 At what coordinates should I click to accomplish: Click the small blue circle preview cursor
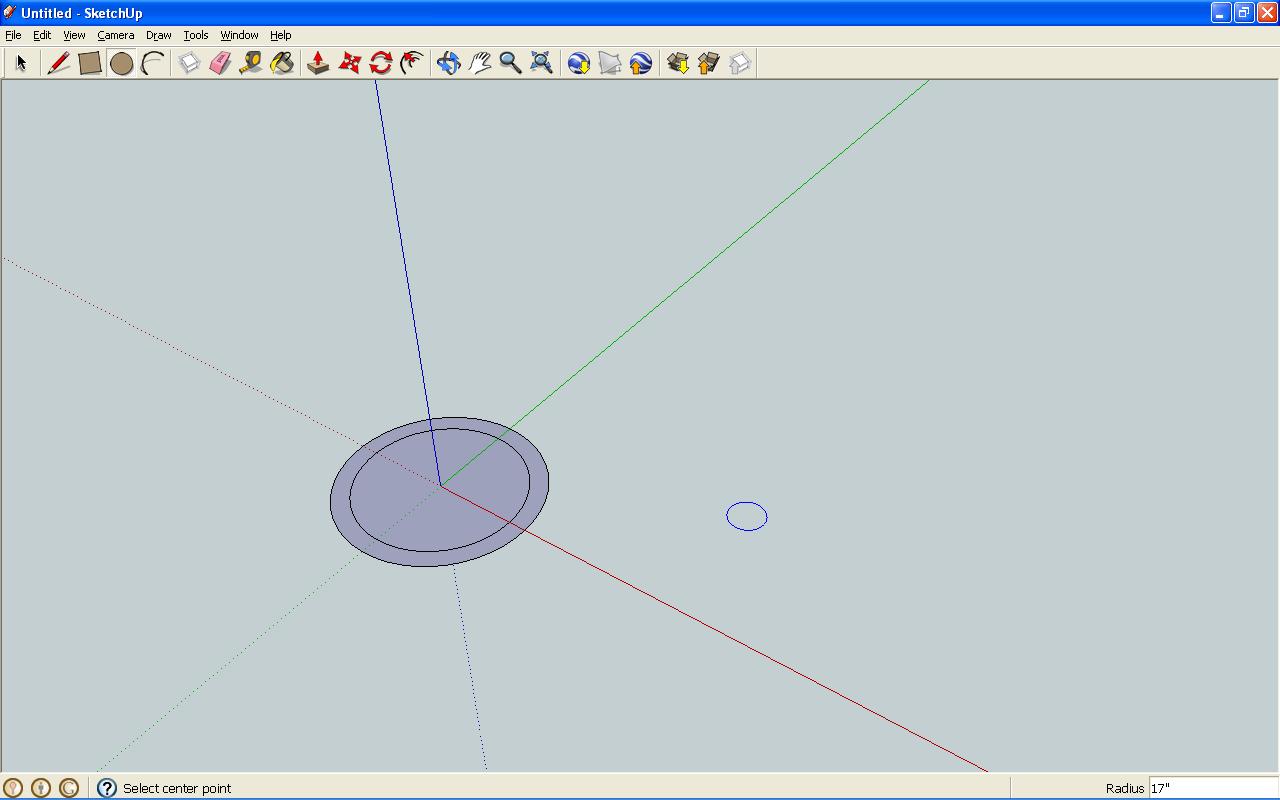[747, 516]
